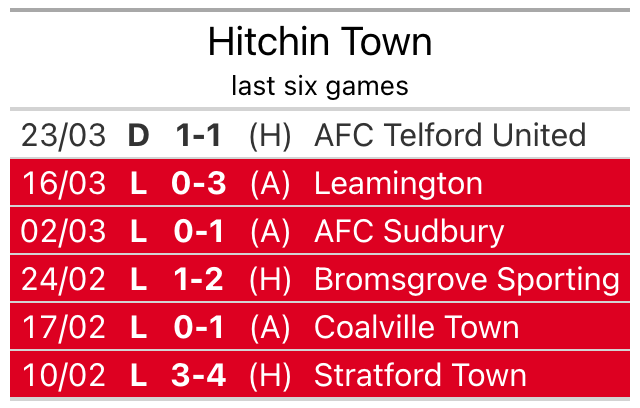Viewport: 640px width, 408px height.
Task: Click the D result letter for Telford match
Action: (x=138, y=135)
